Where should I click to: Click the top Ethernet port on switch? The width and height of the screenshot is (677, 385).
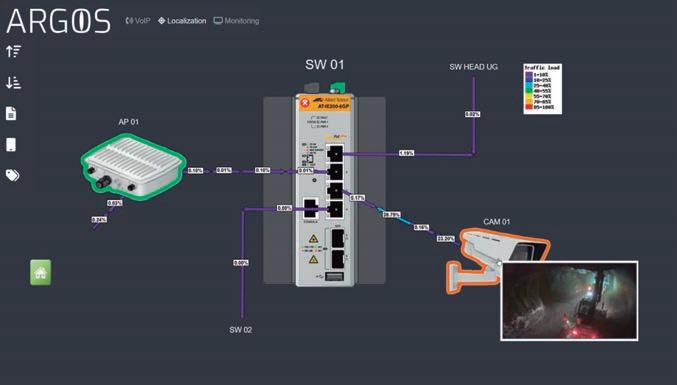pos(335,153)
